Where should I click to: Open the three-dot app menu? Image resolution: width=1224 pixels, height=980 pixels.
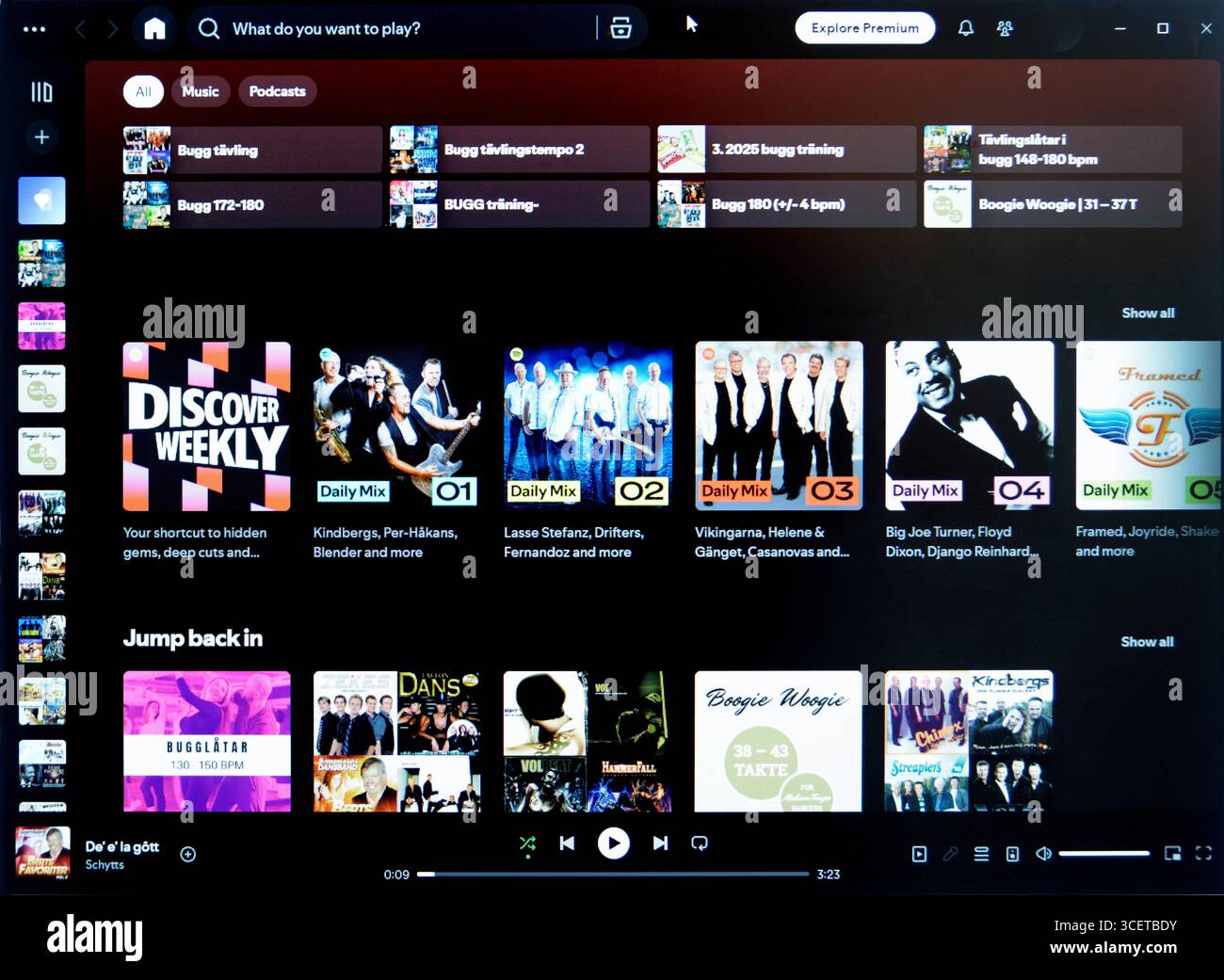[34, 29]
